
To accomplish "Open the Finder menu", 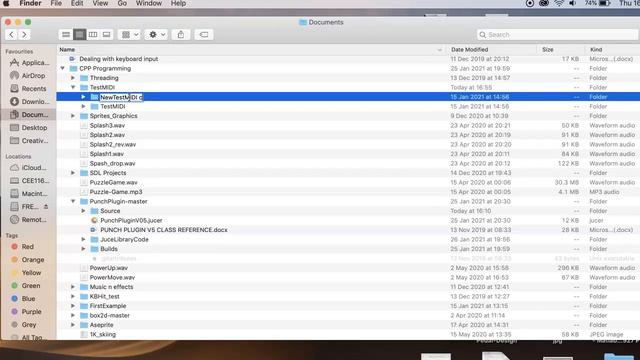I will click(30, 3).
